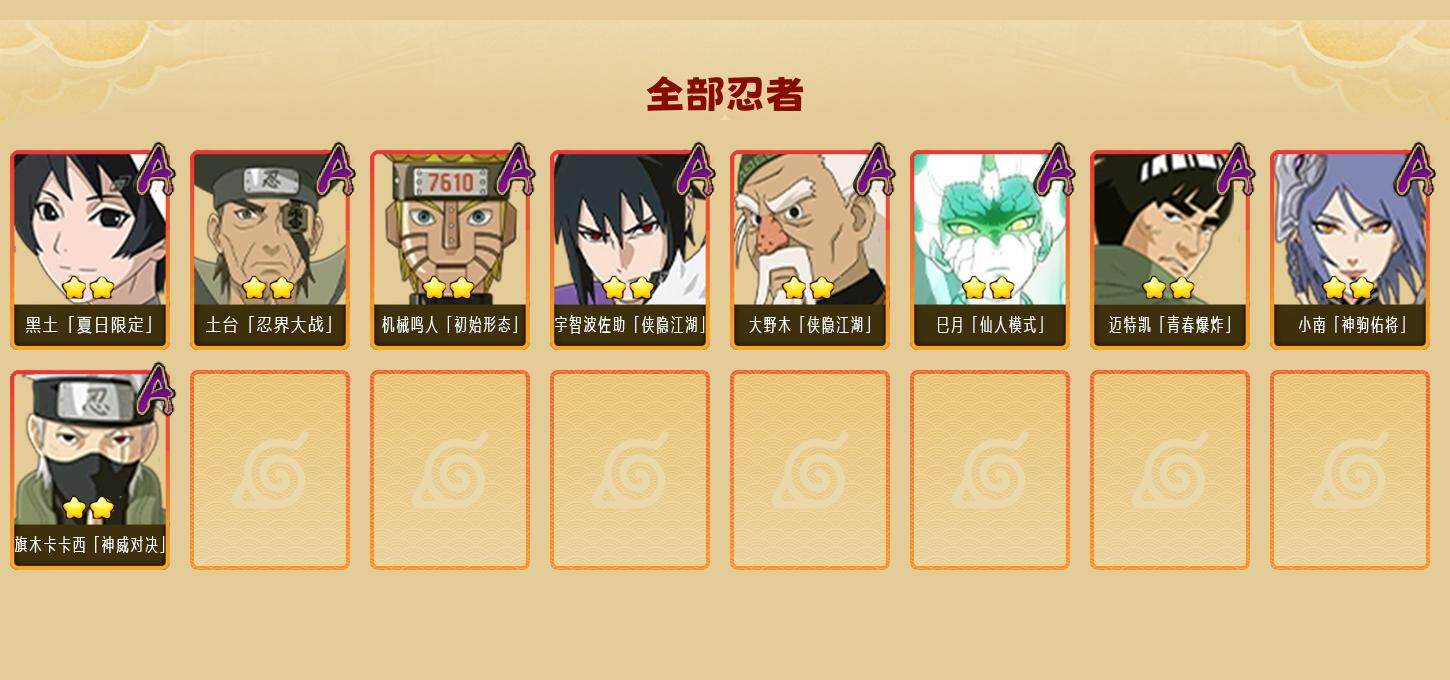Click the empty slot below 小南 card

pyautogui.click(x=1350, y=470)
